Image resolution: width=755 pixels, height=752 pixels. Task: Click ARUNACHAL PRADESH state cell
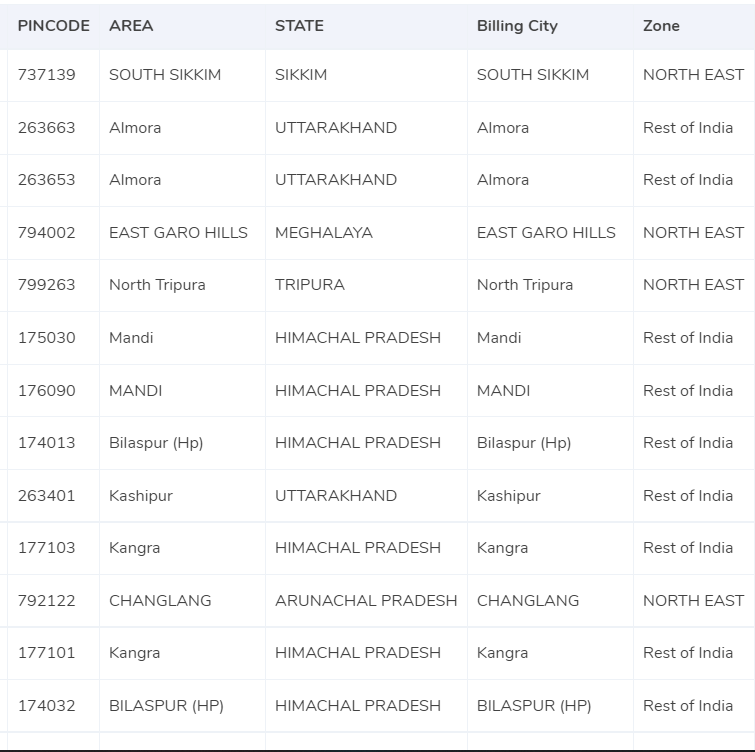(366, 601)
